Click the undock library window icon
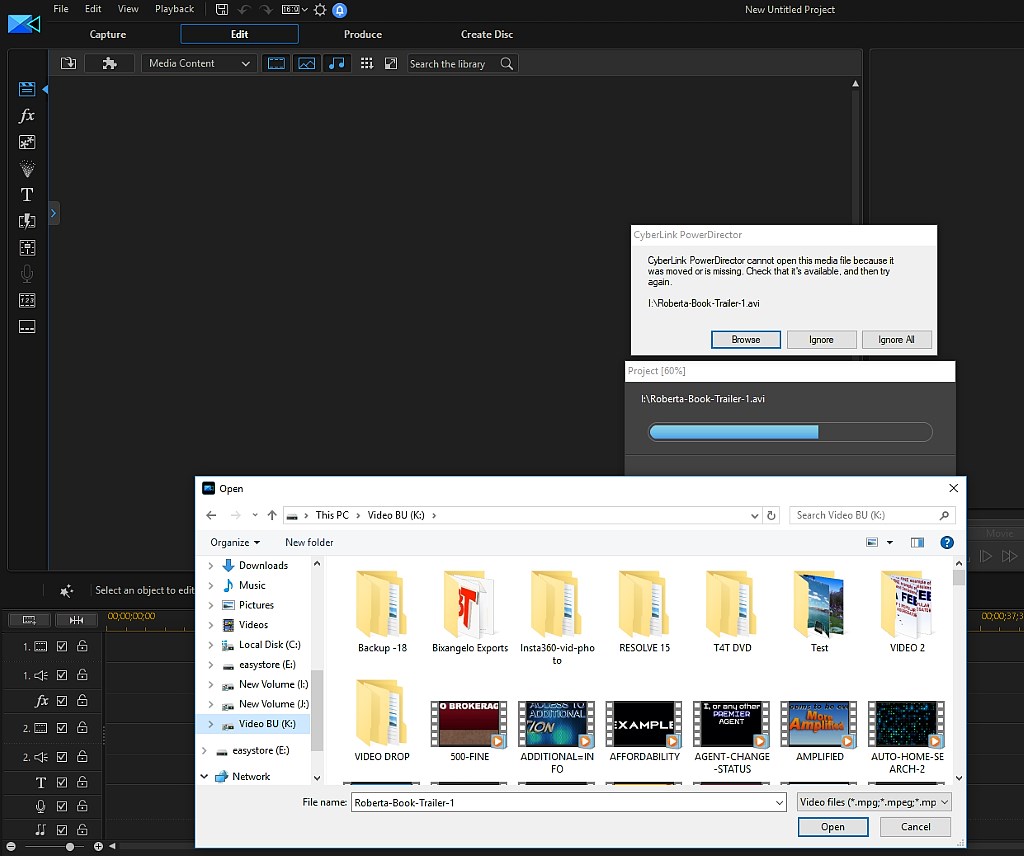The image size is (1024, 856). click(x=391, y=63)
